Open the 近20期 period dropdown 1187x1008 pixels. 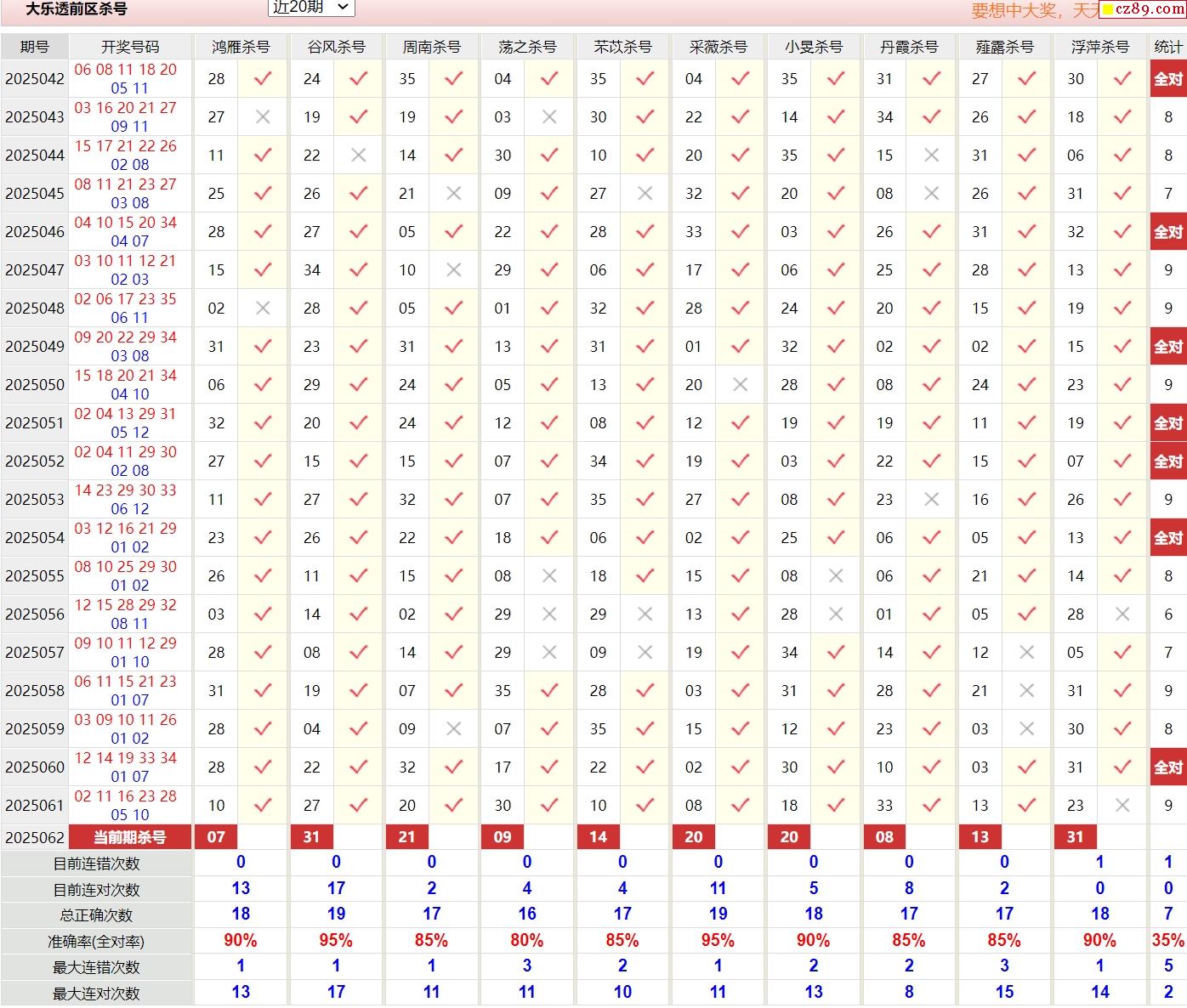[311, 8]
